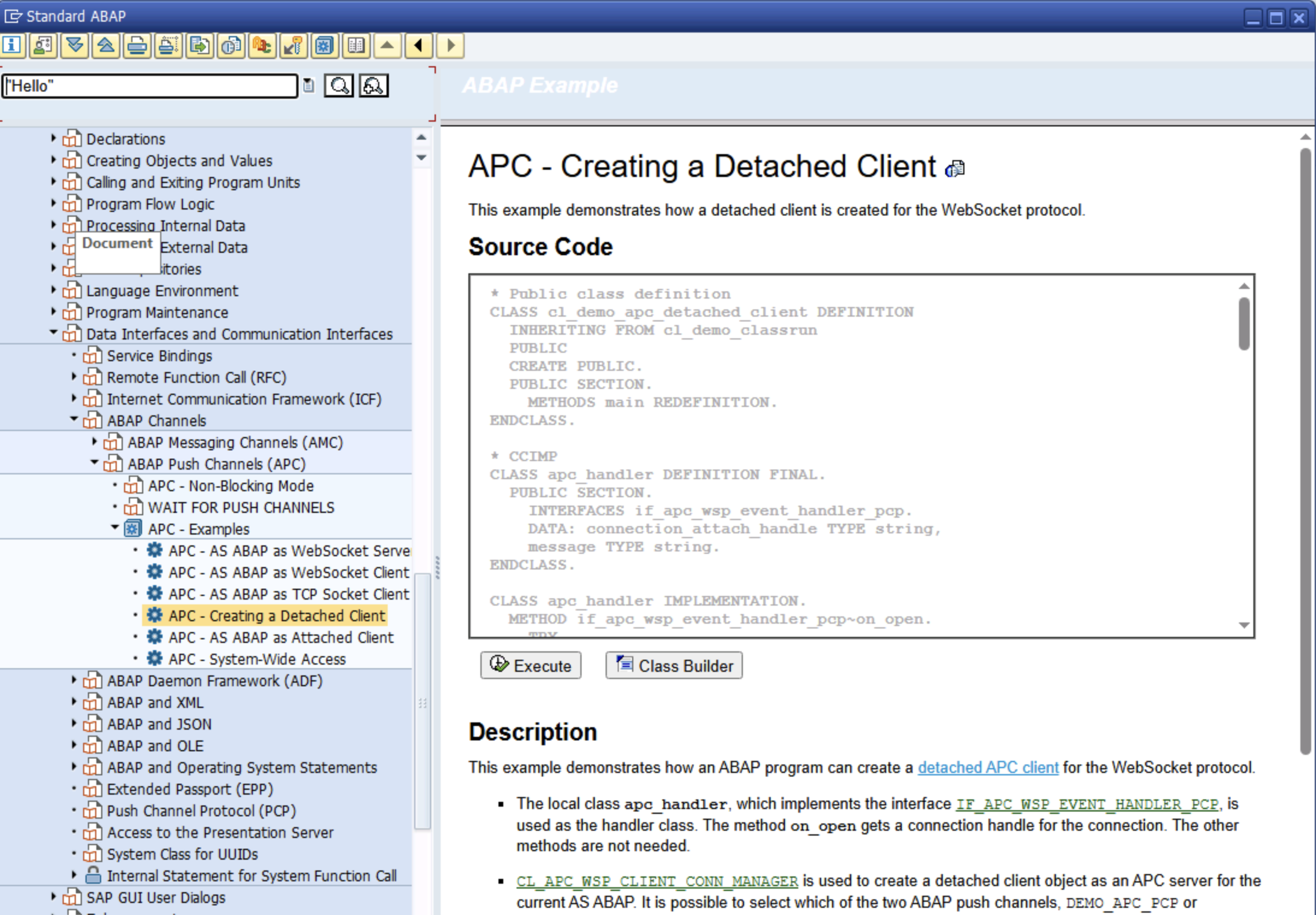
Task: Click the collapse all double-up arrows icon
Action: pos(106,46)
